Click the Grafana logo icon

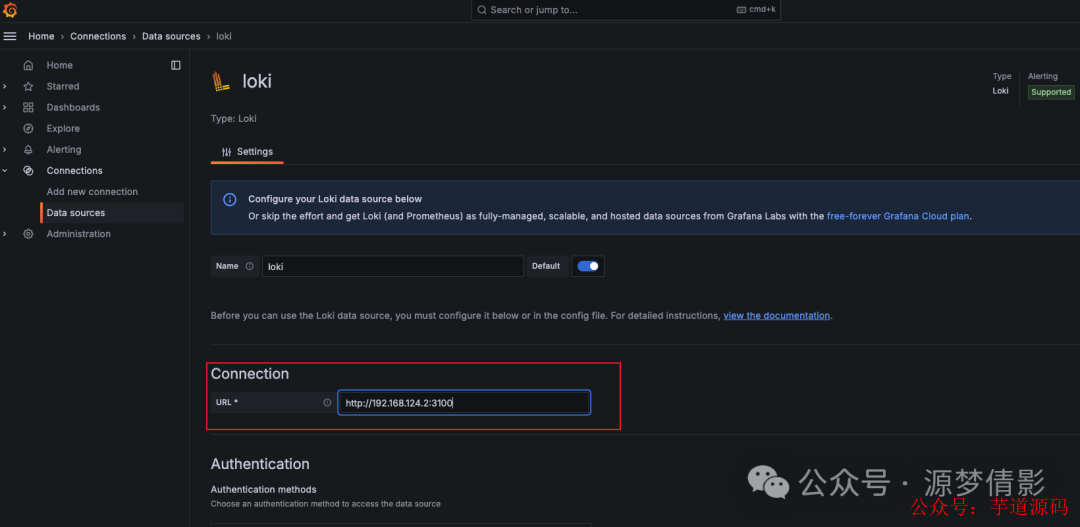10,10
